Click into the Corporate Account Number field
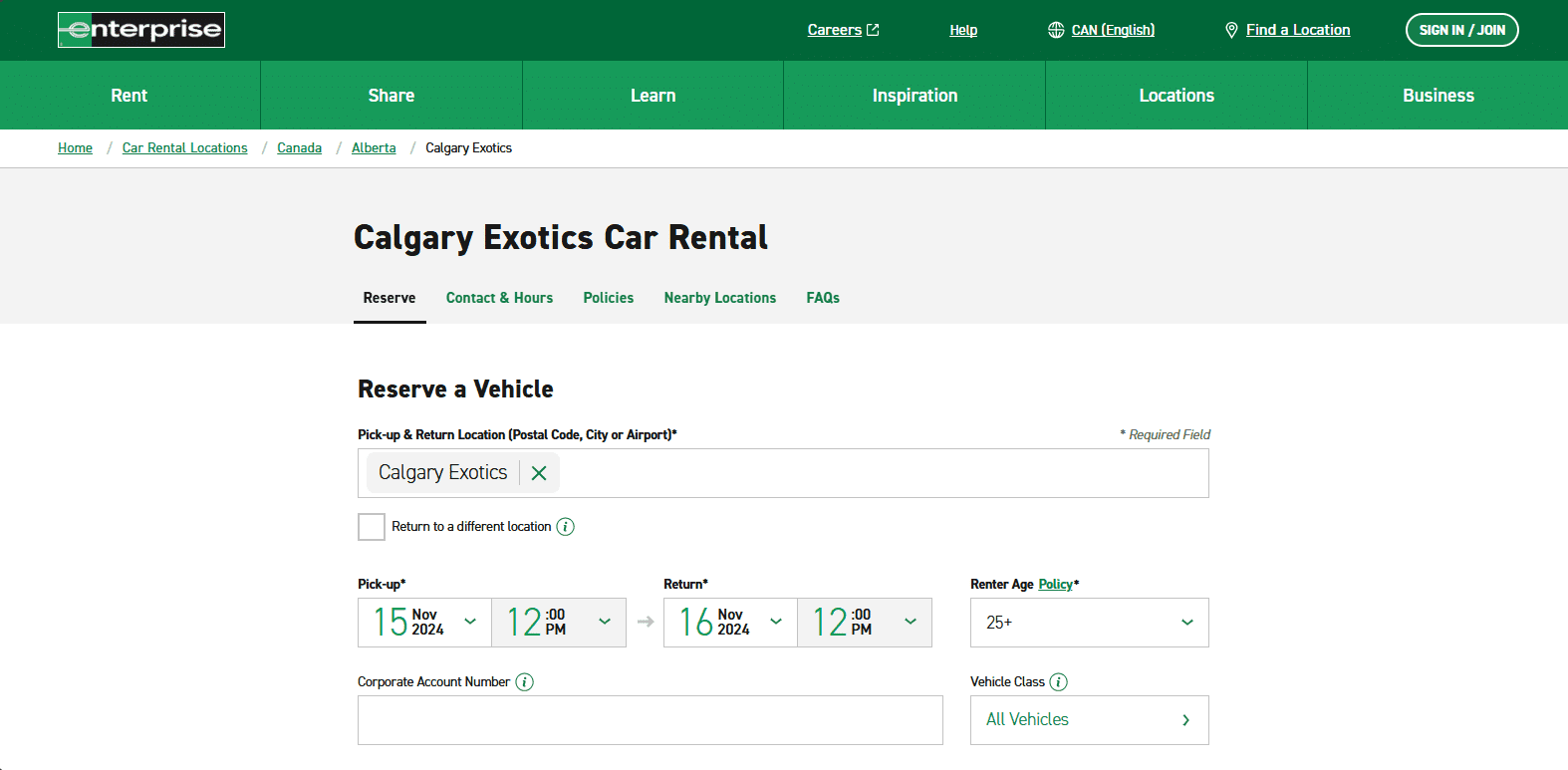Viewport: 1568px width, 770px height. coord(651,720)
